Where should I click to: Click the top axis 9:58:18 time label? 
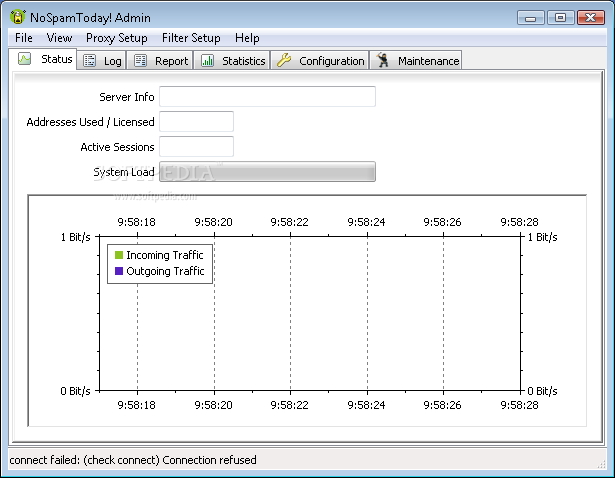[136, 222]
